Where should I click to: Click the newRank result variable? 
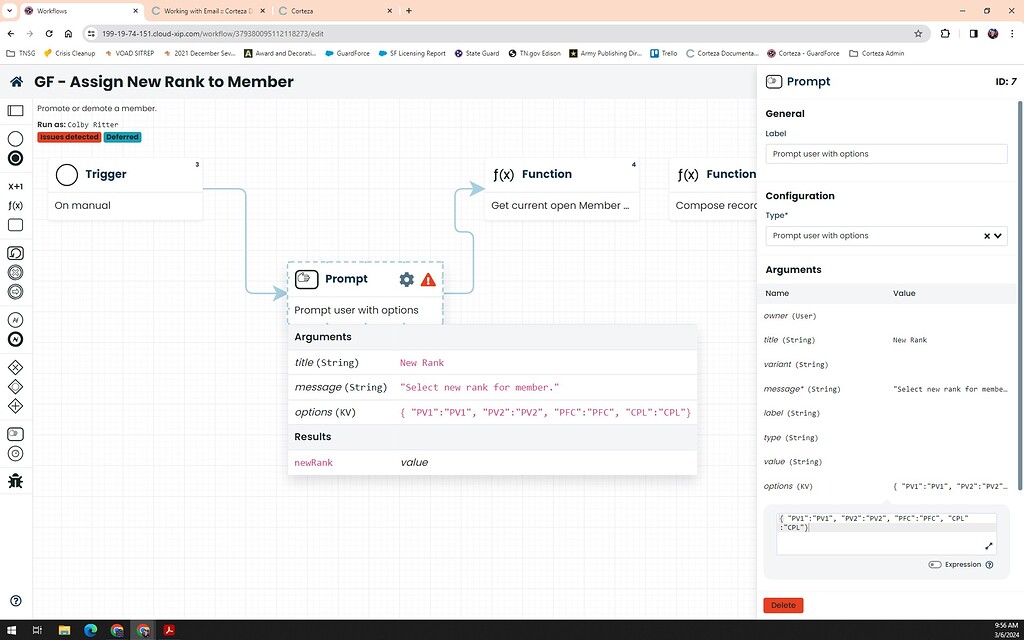point(313,462)
